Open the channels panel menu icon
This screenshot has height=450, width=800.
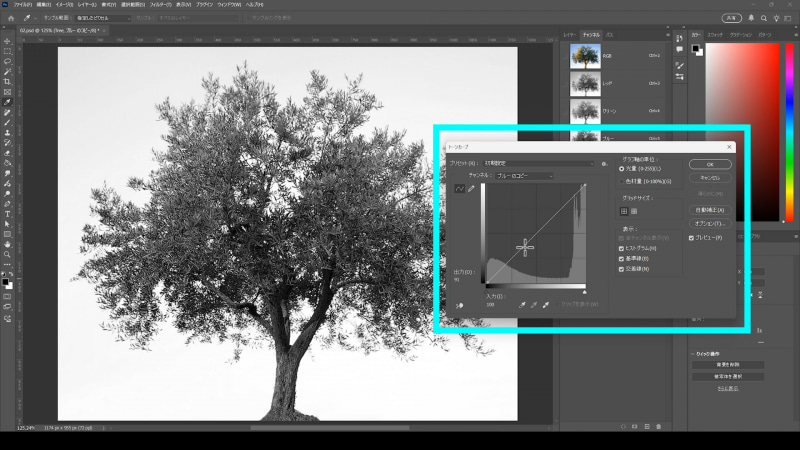click(667, 35)
